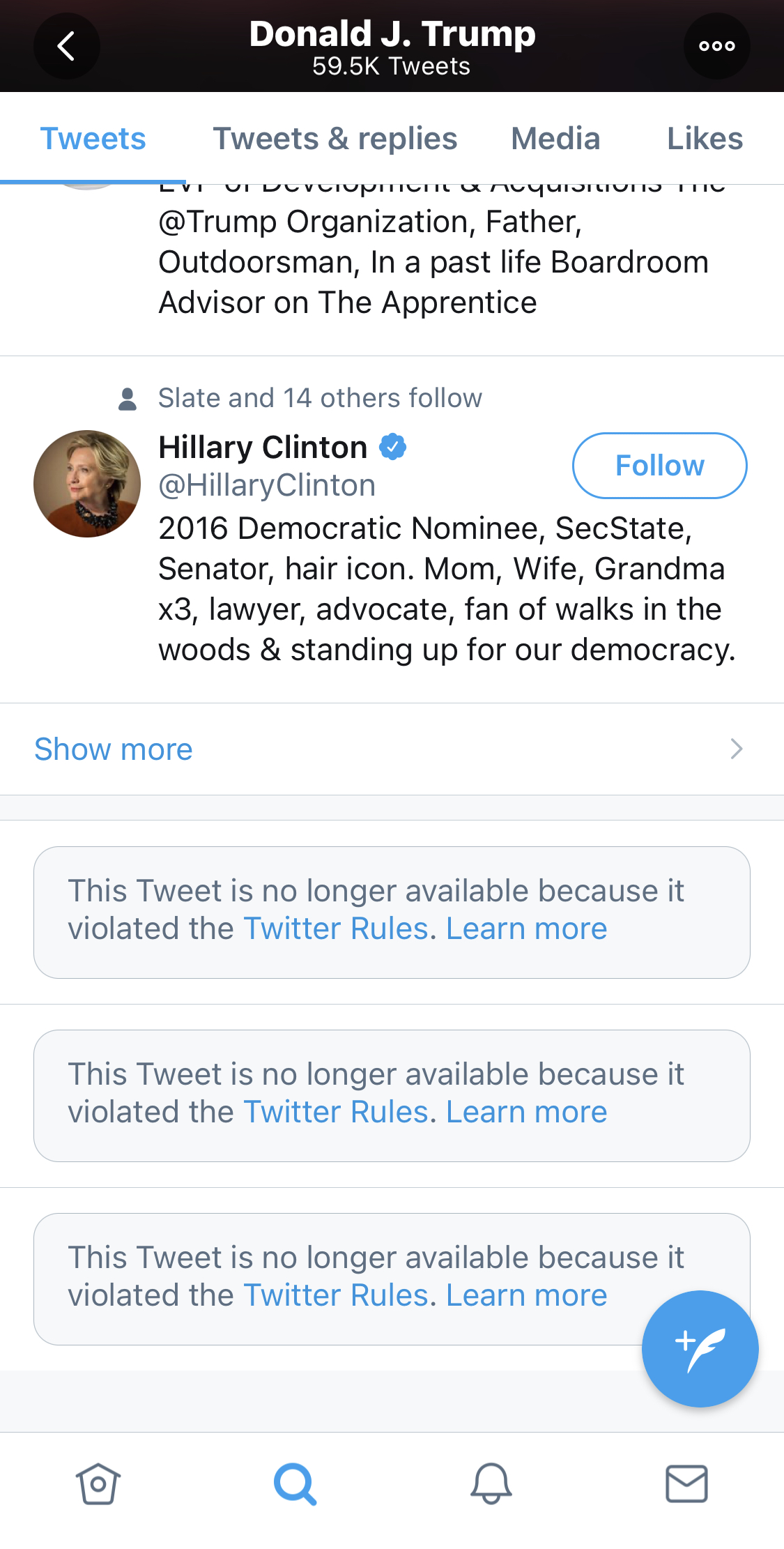Open Hillary Clinton's profile picture
The width and height of the screenshot is (784, 1549).
pos(87,484)
